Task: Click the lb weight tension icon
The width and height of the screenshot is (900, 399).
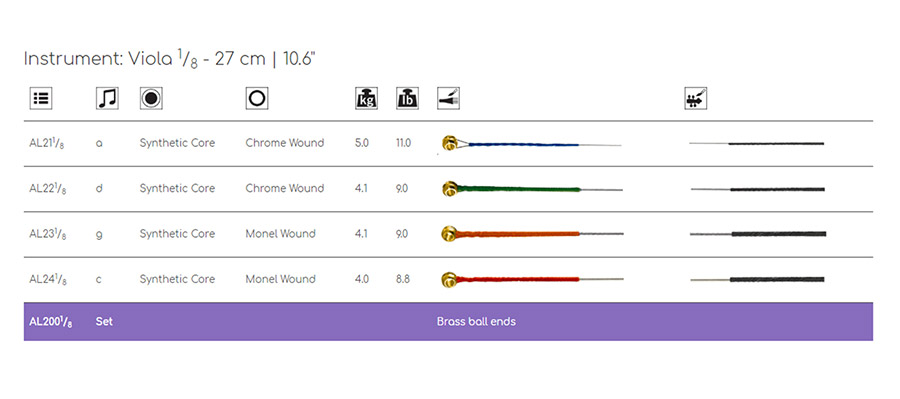Action: point(408,98)
